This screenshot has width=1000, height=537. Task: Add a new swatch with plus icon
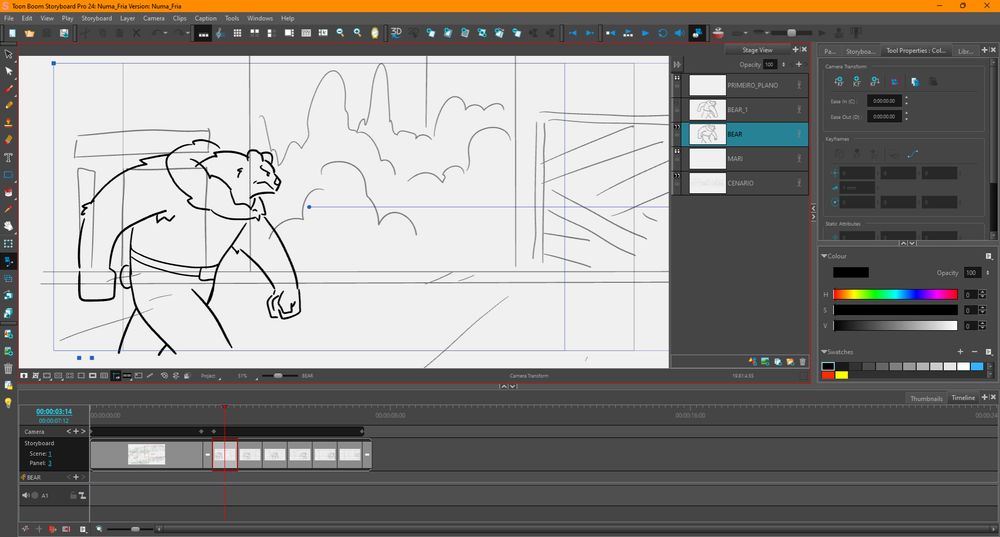click(x=960, y=351)
